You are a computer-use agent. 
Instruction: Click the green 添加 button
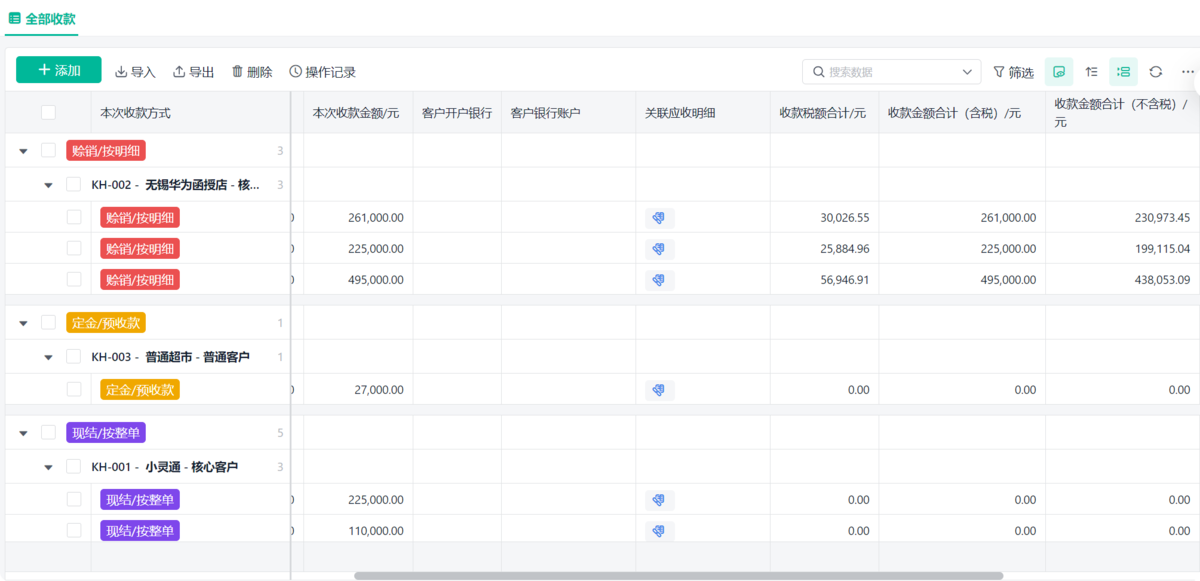[58, 70]
